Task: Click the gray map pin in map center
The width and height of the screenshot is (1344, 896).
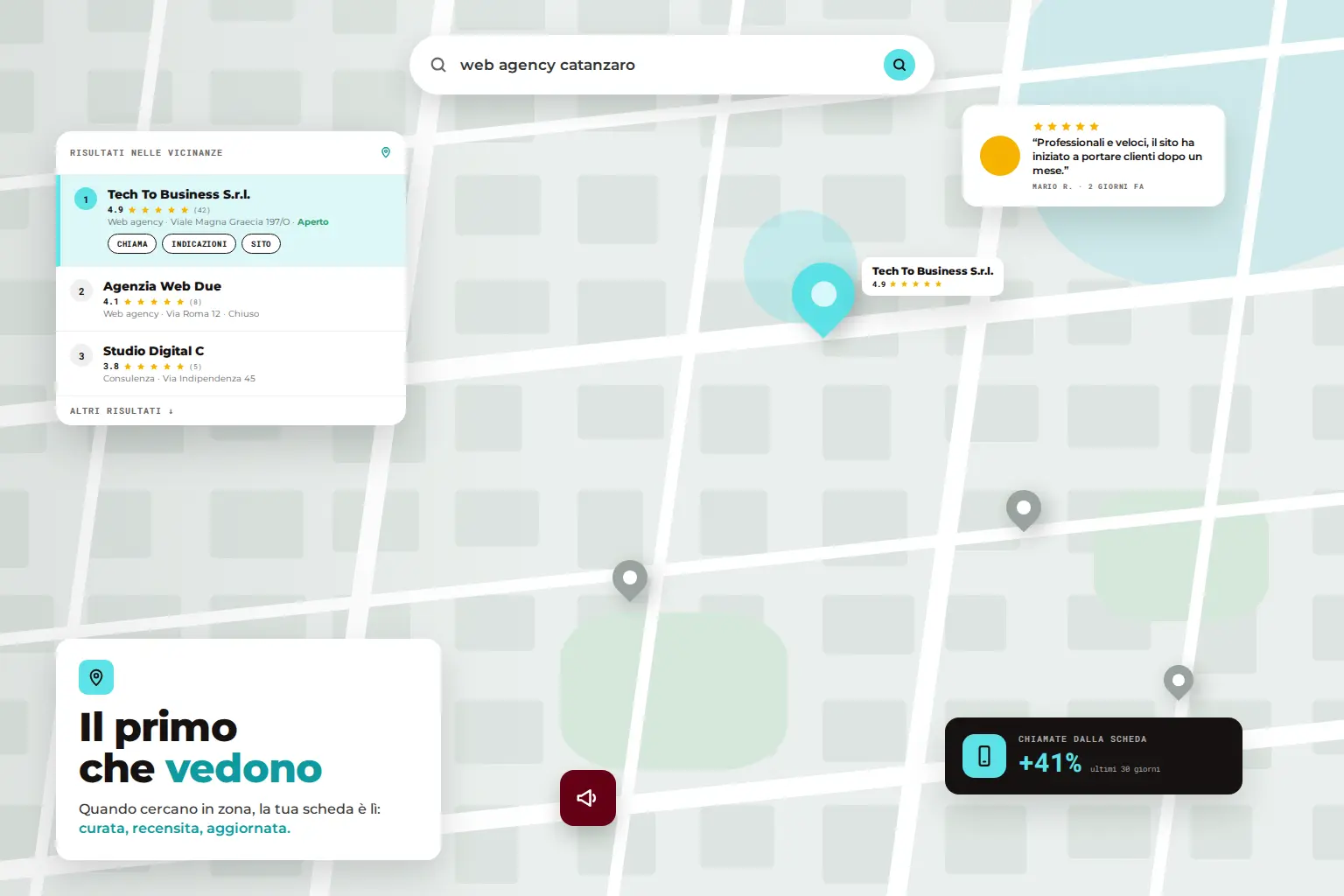Action: click(x=630, y=581)
